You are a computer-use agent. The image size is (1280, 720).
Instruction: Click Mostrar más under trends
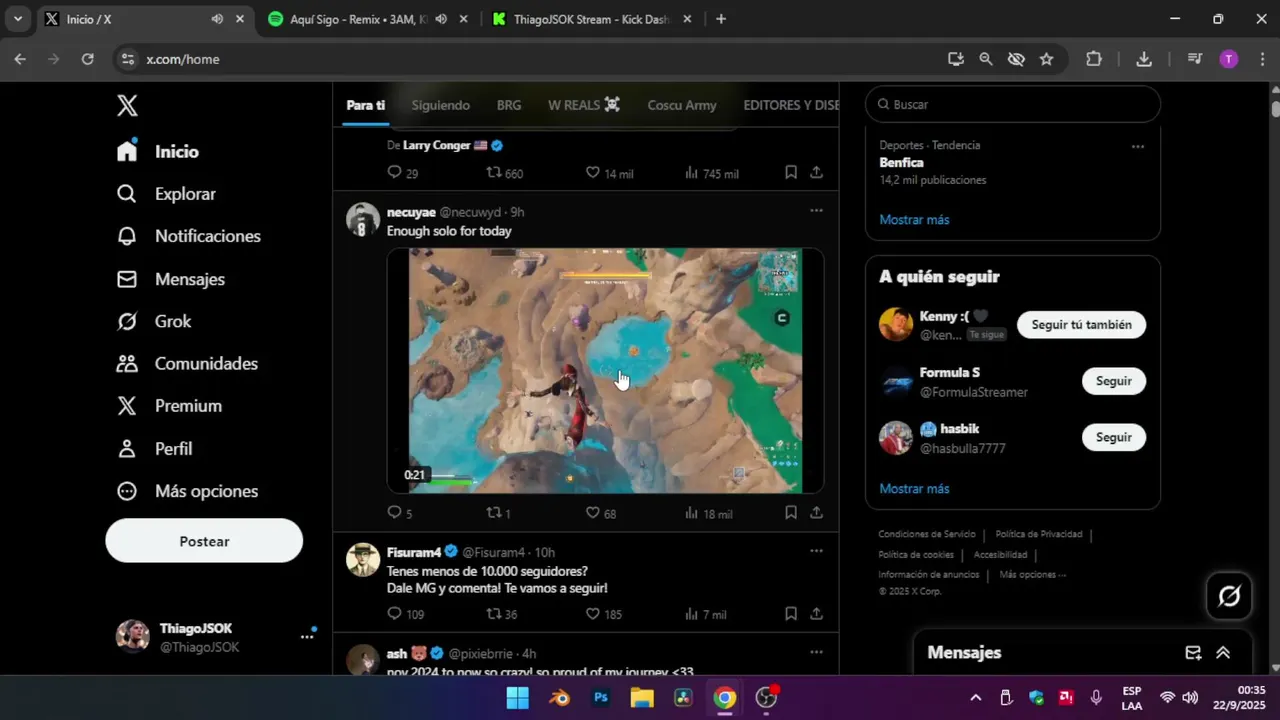coord(914,219)
